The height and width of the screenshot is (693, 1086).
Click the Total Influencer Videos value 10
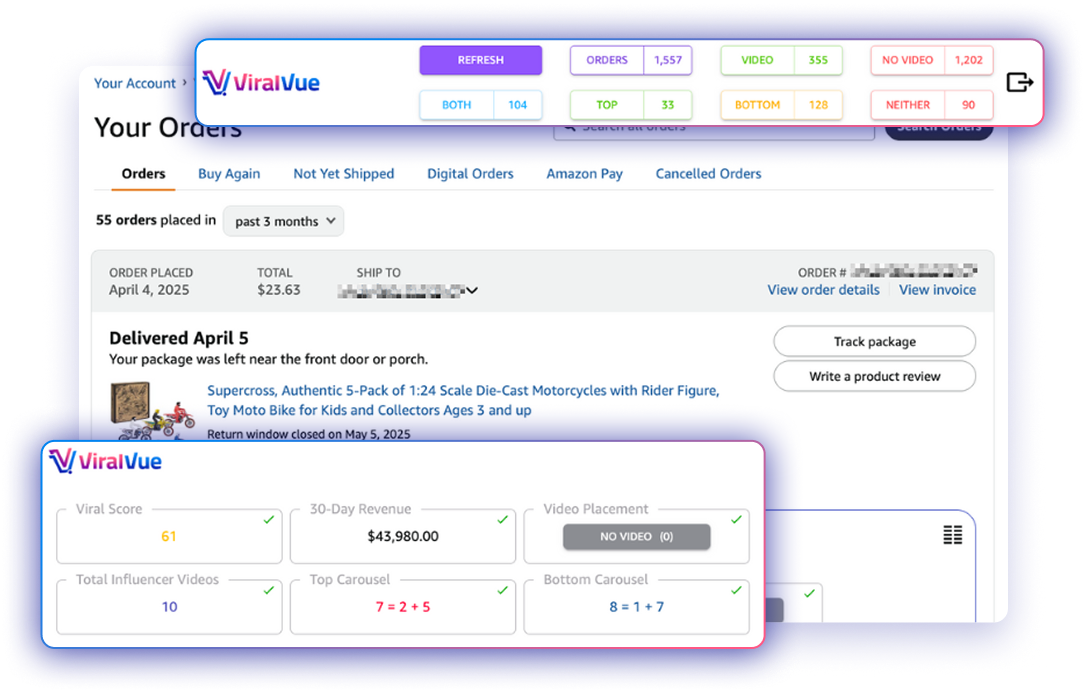coord(170,607)
